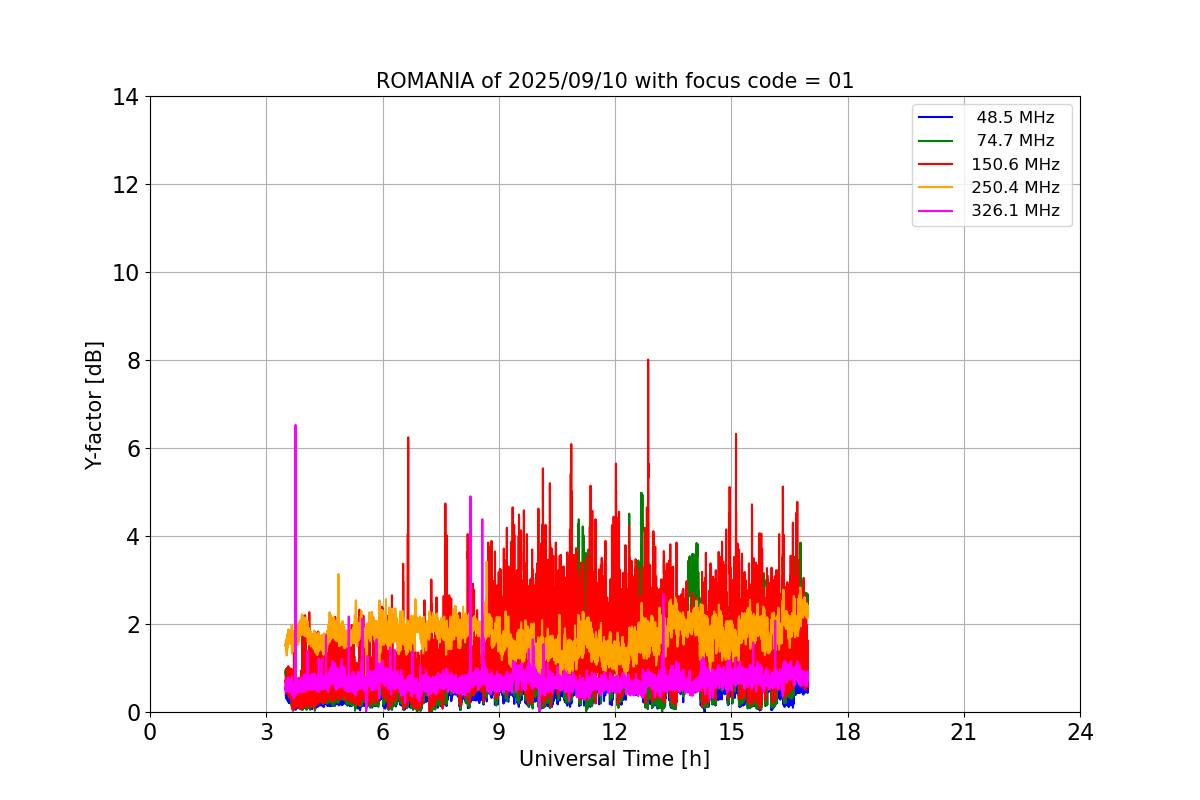The height and width of the screenshot is (800, 1200).
Task: Click the blue line swatch in legend
Action: 936,118
